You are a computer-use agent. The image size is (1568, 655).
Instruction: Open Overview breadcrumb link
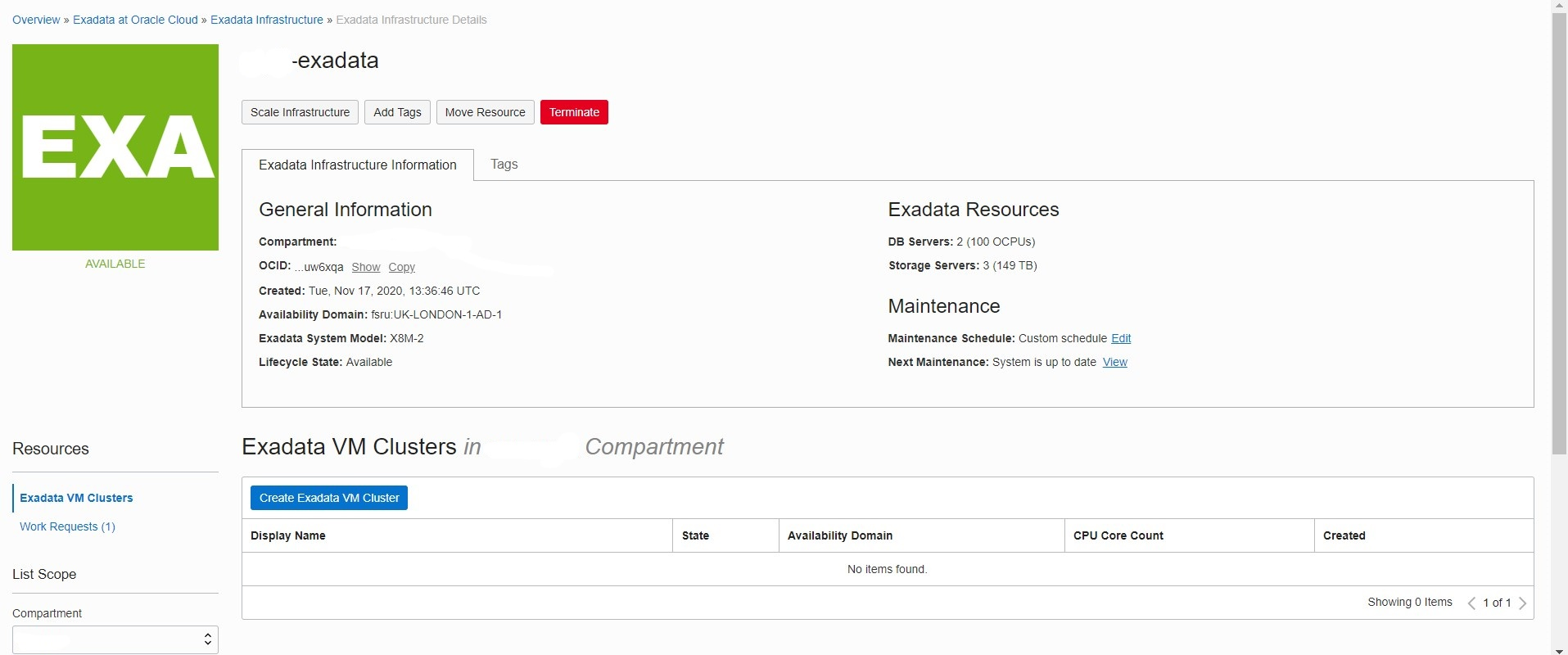tap(36, 20)
